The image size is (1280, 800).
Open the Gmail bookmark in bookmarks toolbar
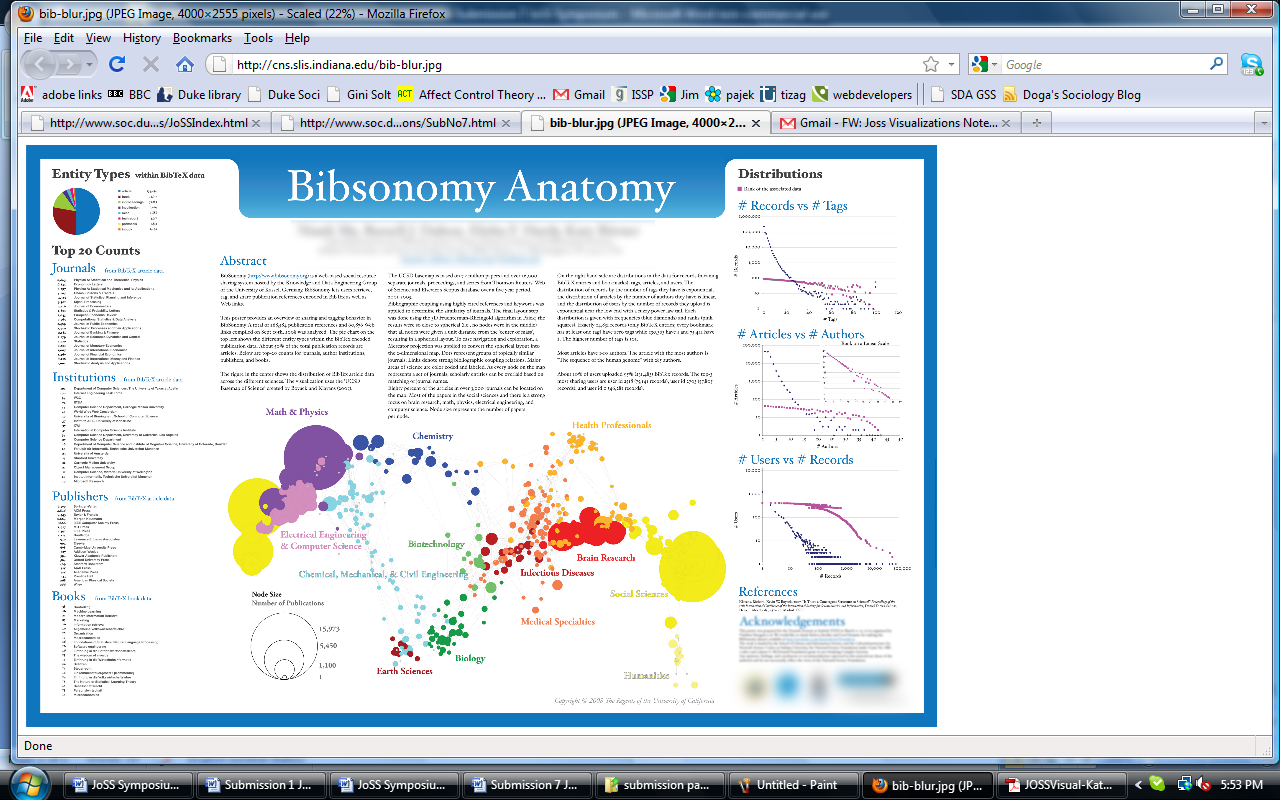579,94
